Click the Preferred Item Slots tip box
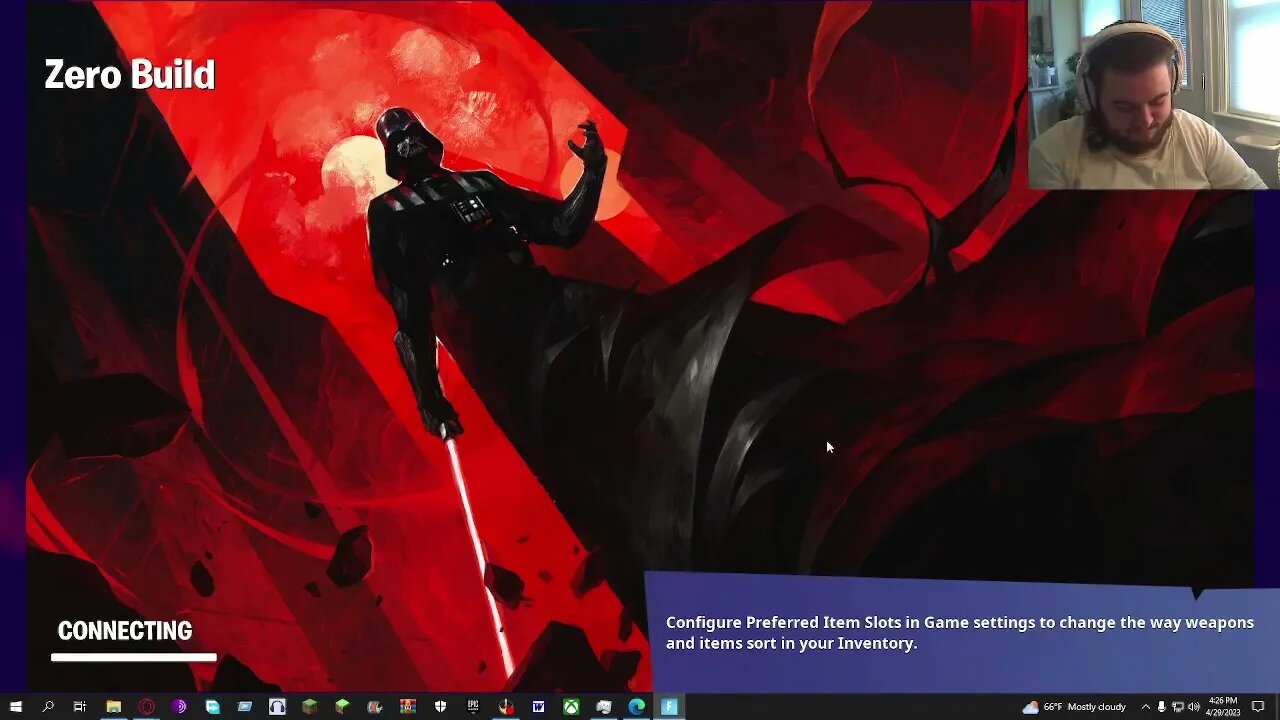 [x=962, y=632]
